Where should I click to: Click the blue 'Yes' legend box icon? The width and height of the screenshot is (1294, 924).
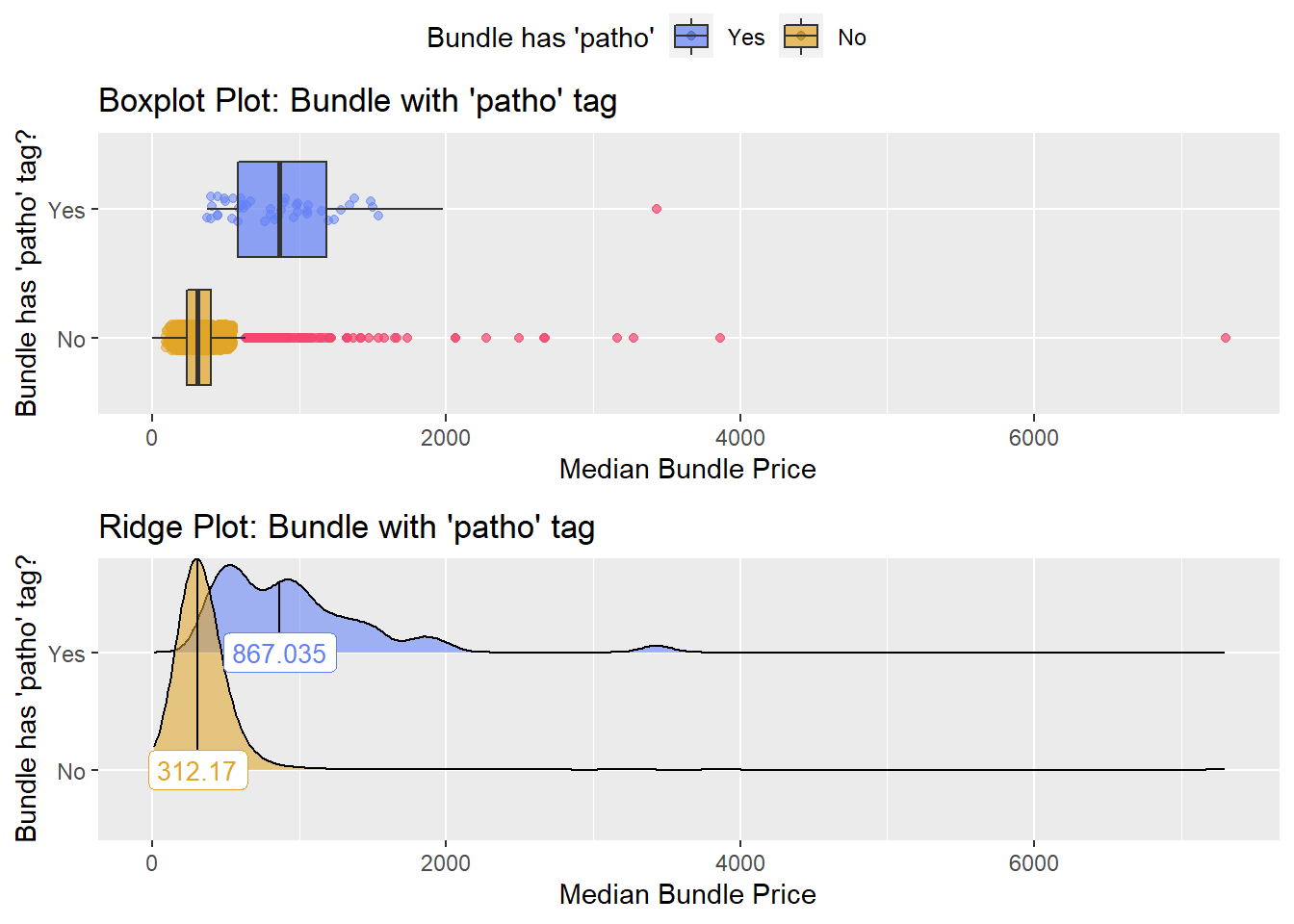tap(691, 37)
